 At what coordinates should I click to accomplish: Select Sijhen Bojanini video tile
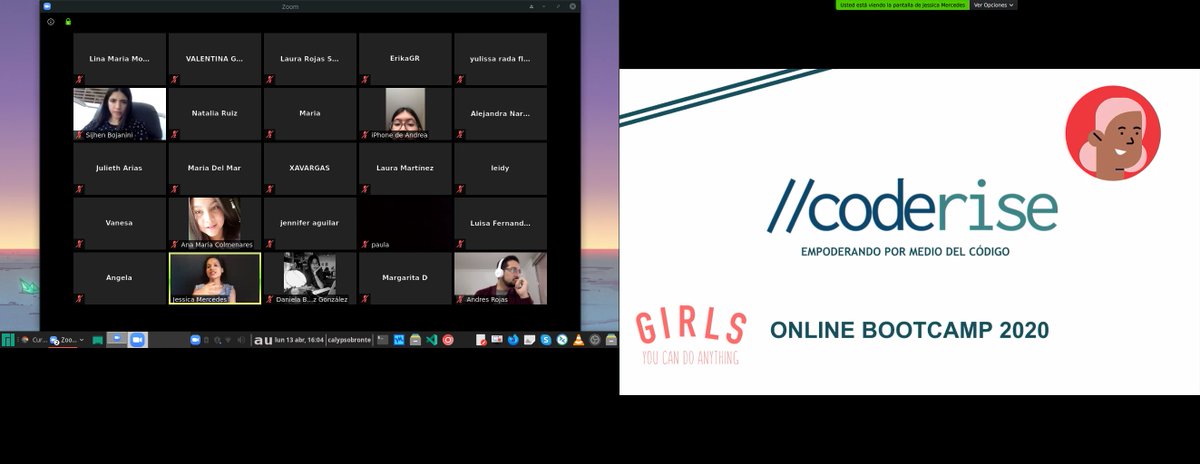point(120,114)
